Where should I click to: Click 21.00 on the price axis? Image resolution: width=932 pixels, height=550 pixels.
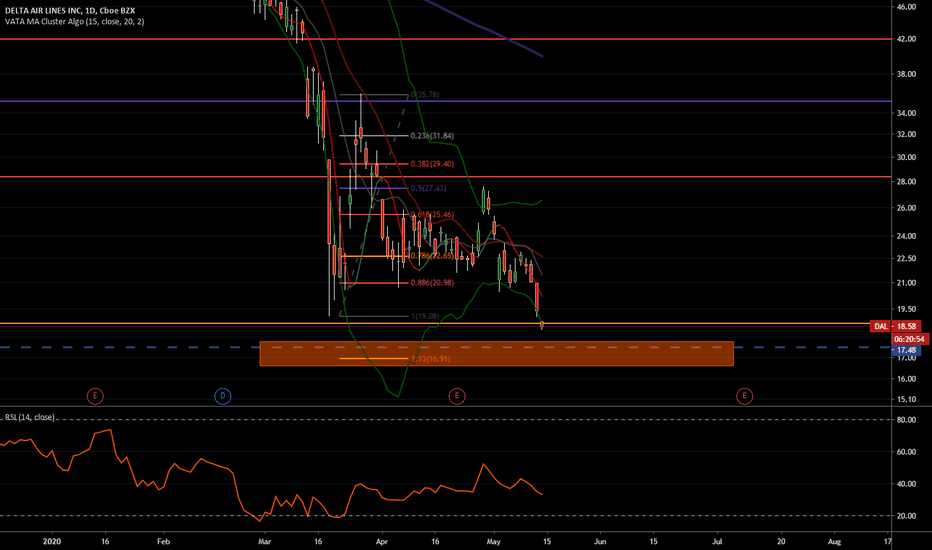(x=906, y=283)
